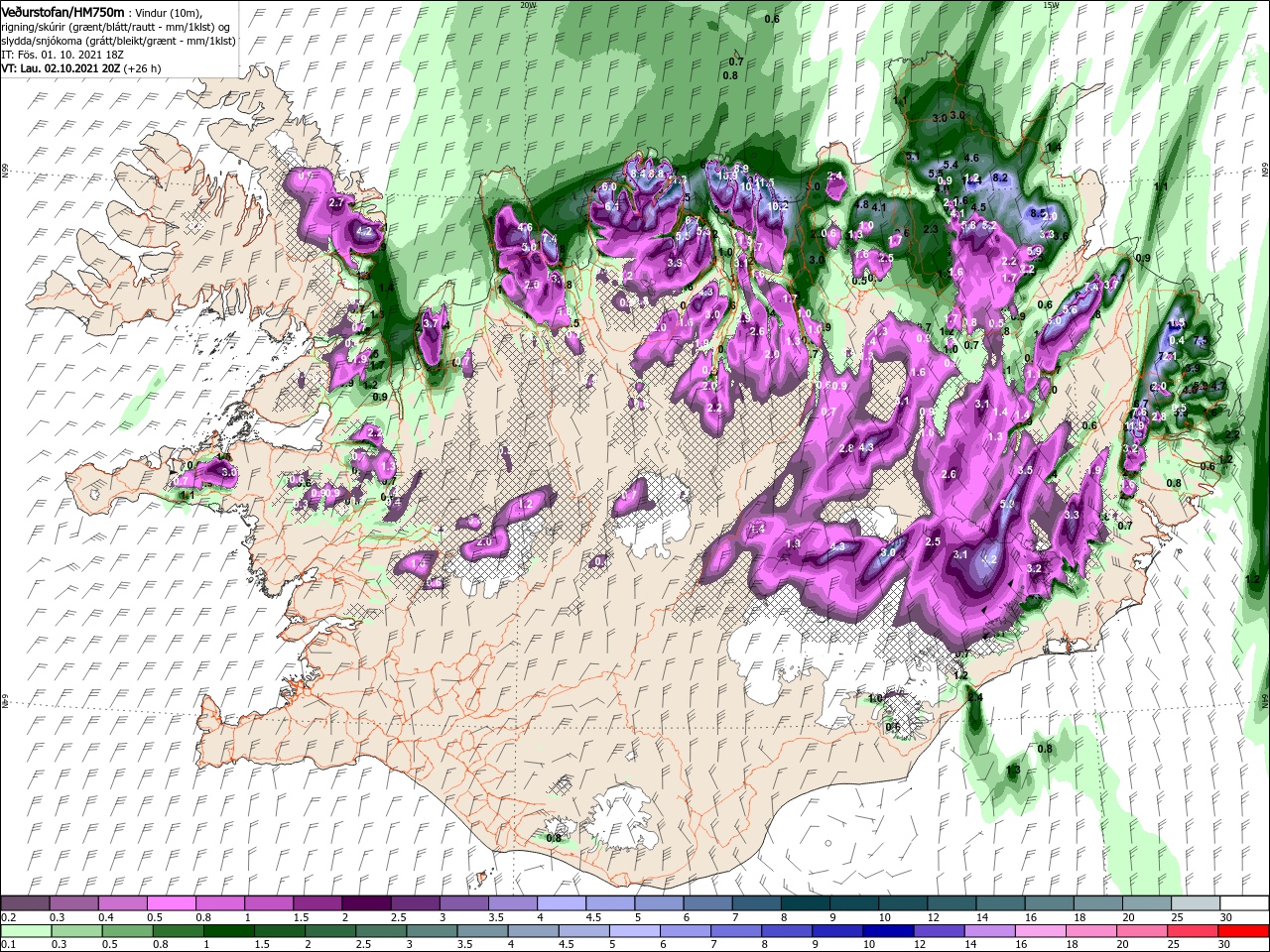The width and height of the screenshot is (1270, 952).
Task: Click the violet rain swatch above 12
Action: point(939,930)
